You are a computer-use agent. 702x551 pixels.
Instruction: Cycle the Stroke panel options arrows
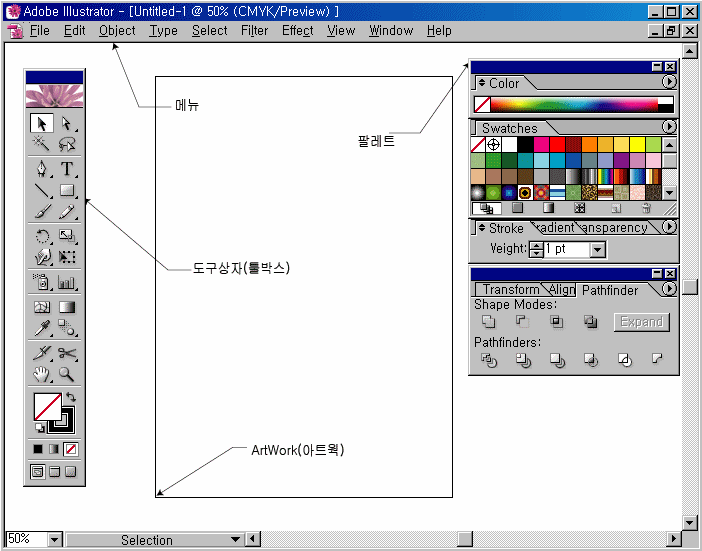(x=482, y=228)
